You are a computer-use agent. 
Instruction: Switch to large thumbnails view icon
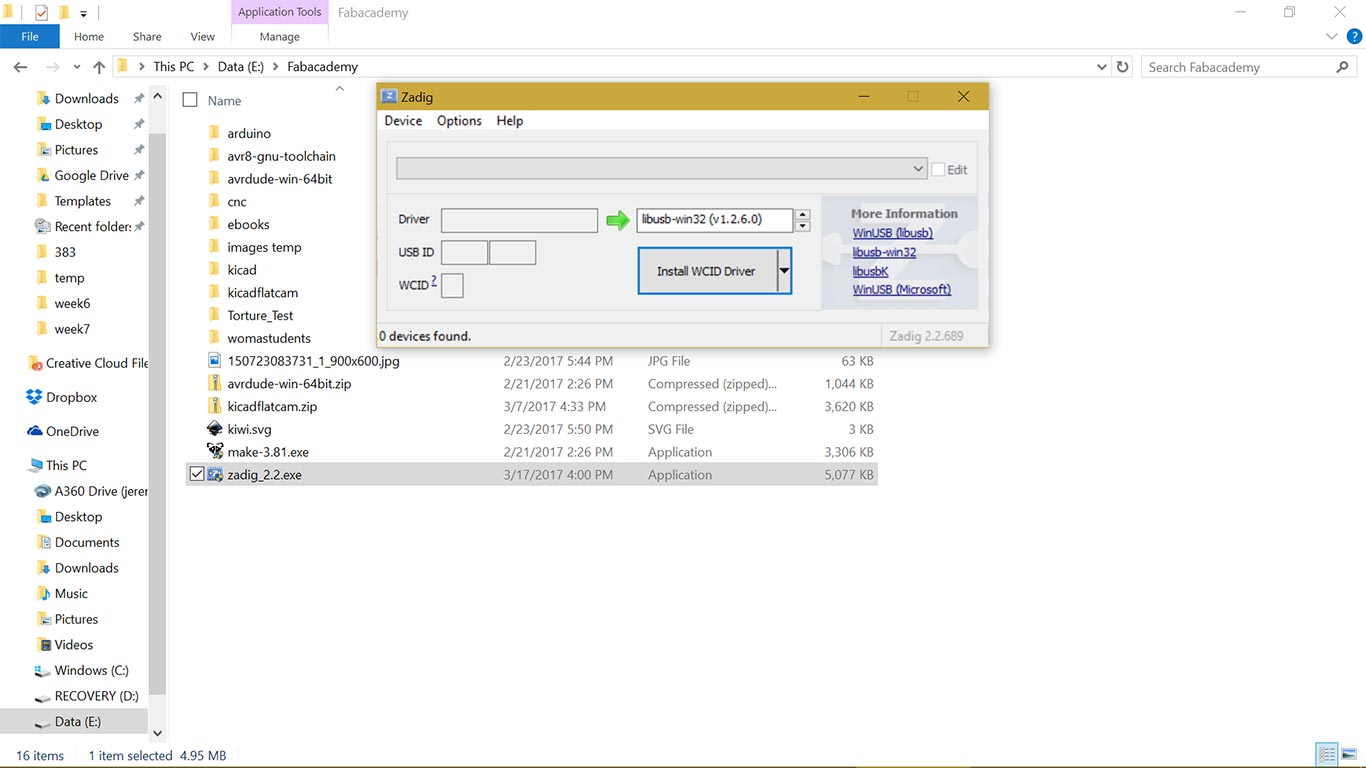pos(1349,755)
